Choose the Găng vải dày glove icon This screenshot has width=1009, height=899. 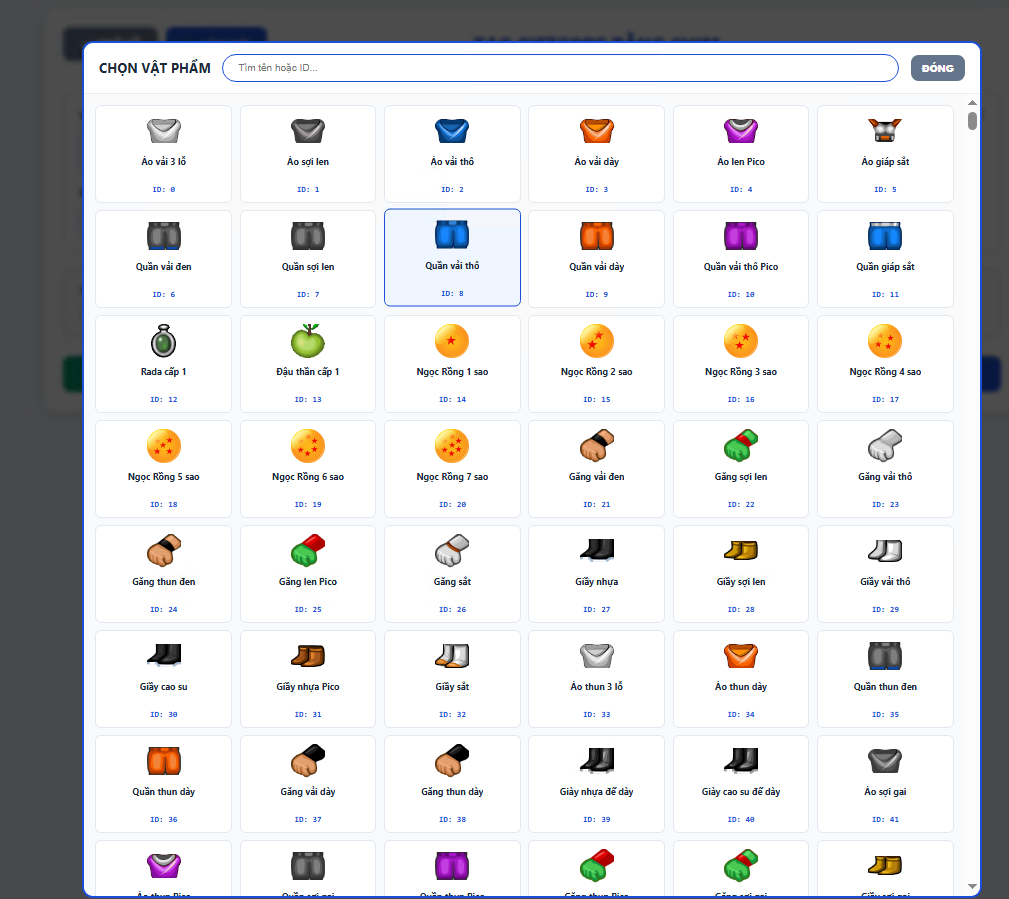point(308,761)
